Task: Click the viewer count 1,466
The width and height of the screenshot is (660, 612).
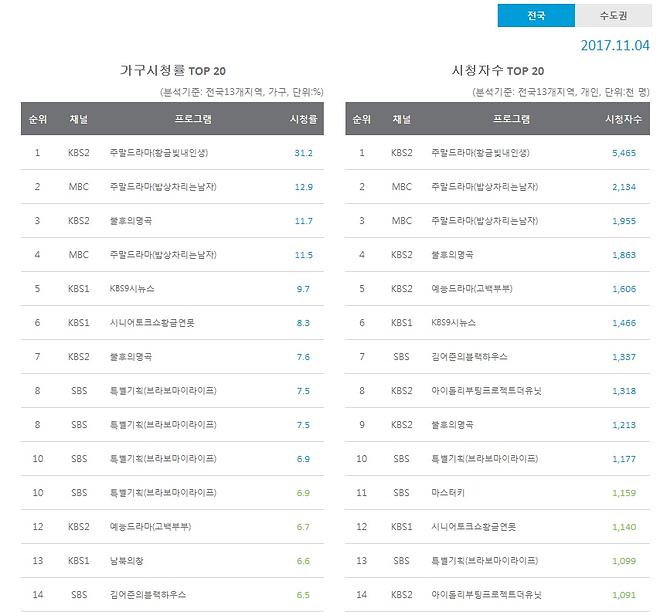Action: [624, 323]
